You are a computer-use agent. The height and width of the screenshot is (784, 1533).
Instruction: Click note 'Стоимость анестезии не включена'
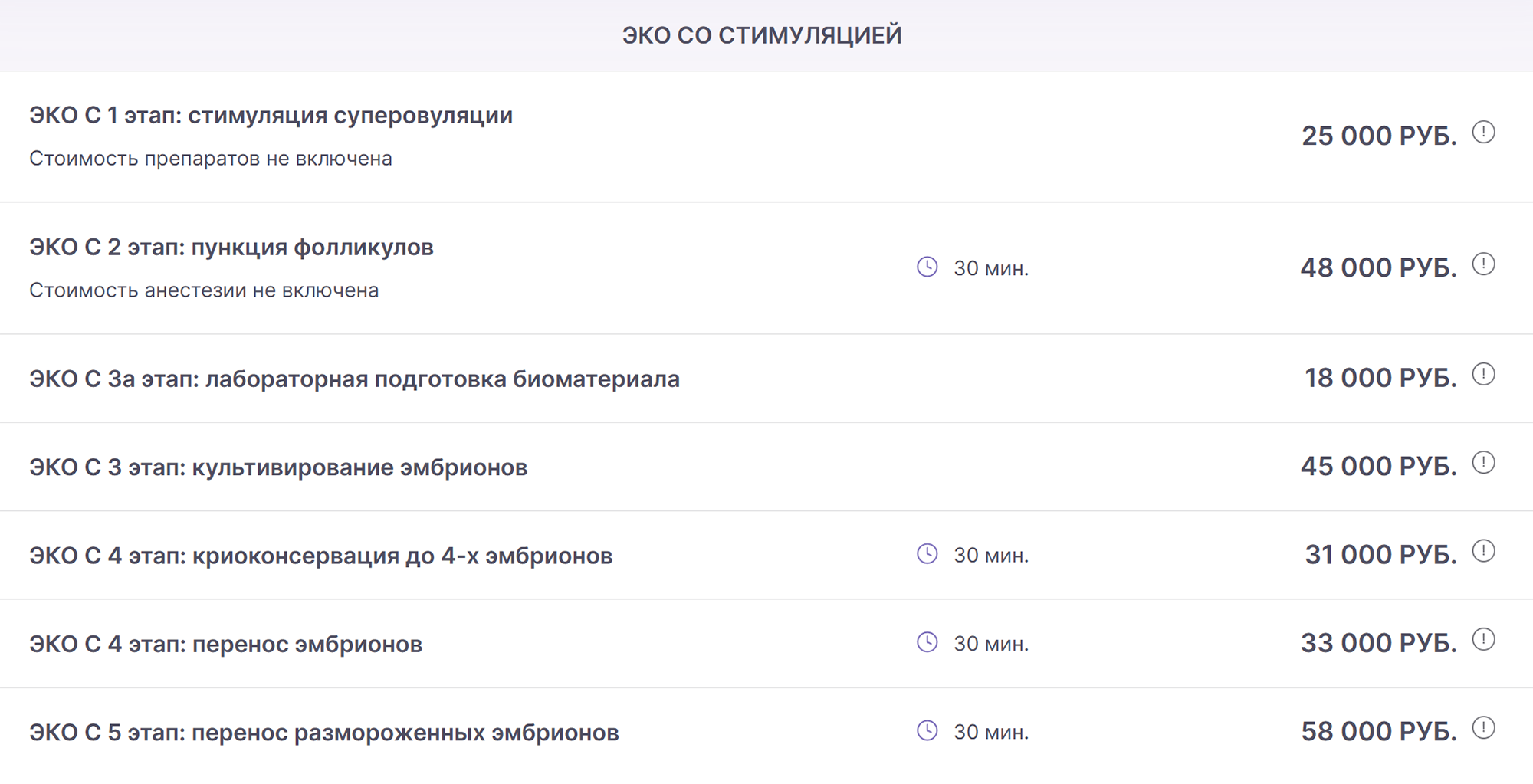coord(204,290)
